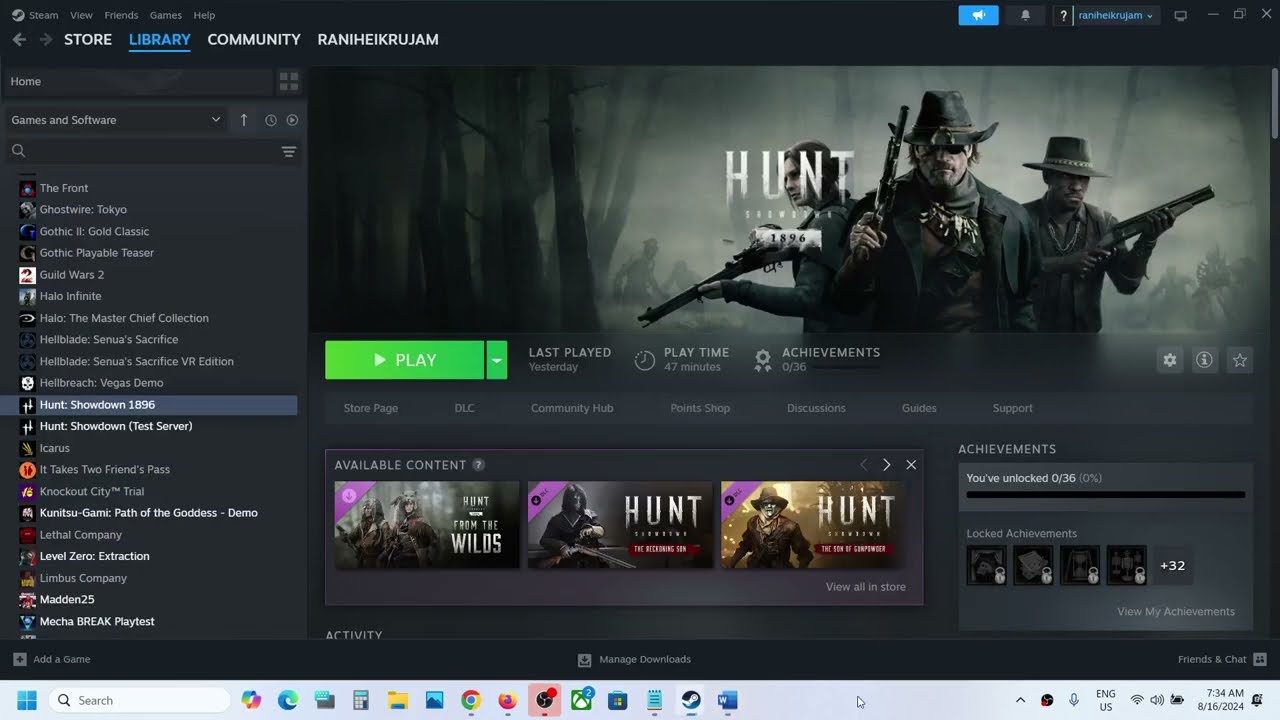
Task: Click the Available Content help icon
Action: 478,465
